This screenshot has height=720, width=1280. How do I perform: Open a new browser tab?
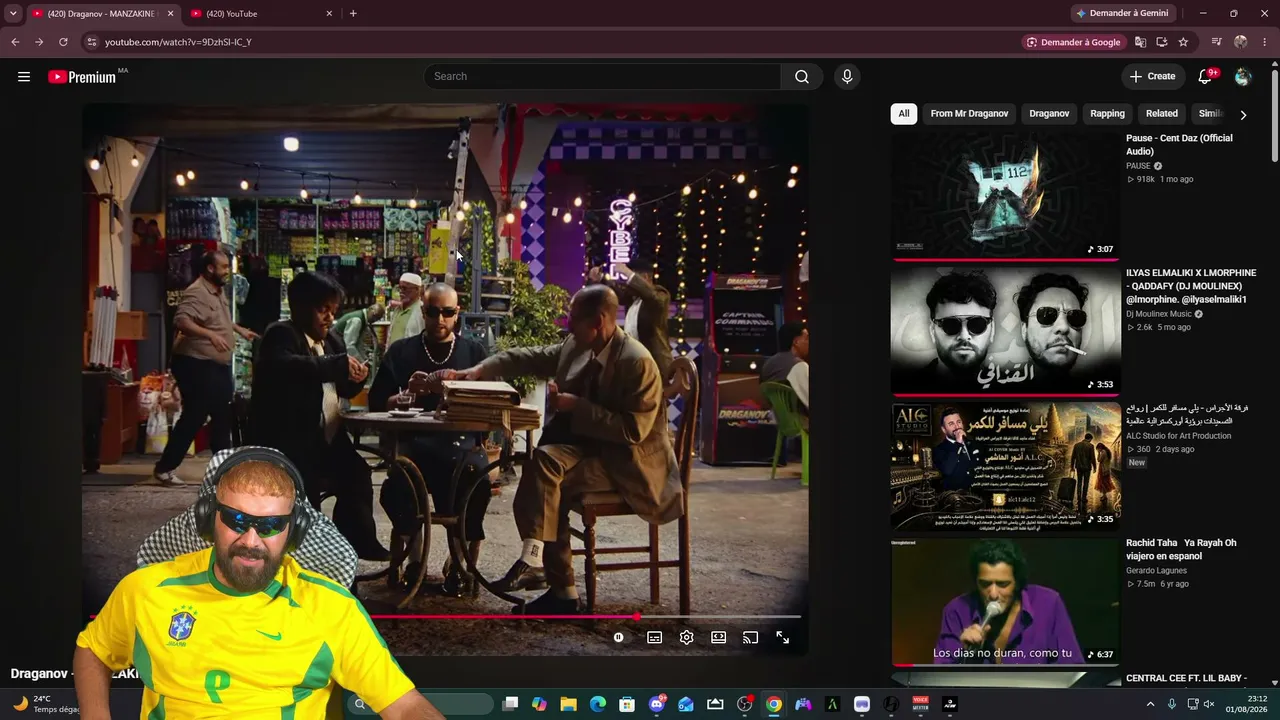(353, 14)
